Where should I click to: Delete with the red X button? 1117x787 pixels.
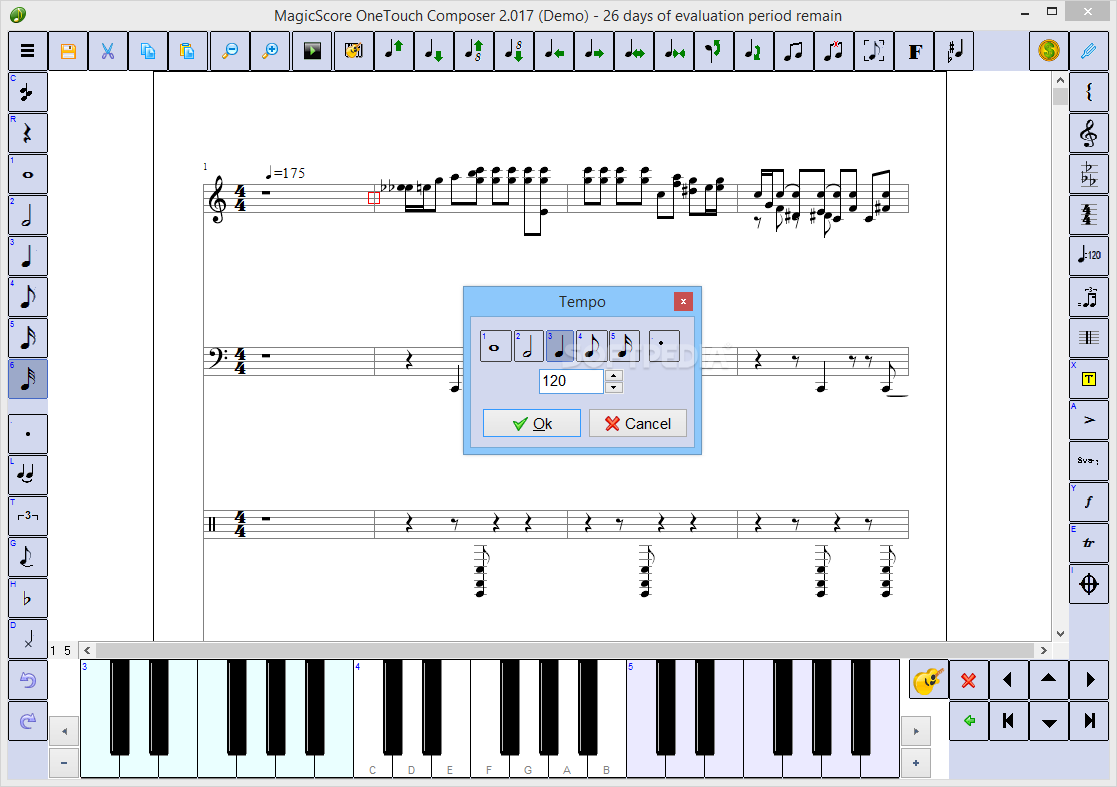(968, 680)
